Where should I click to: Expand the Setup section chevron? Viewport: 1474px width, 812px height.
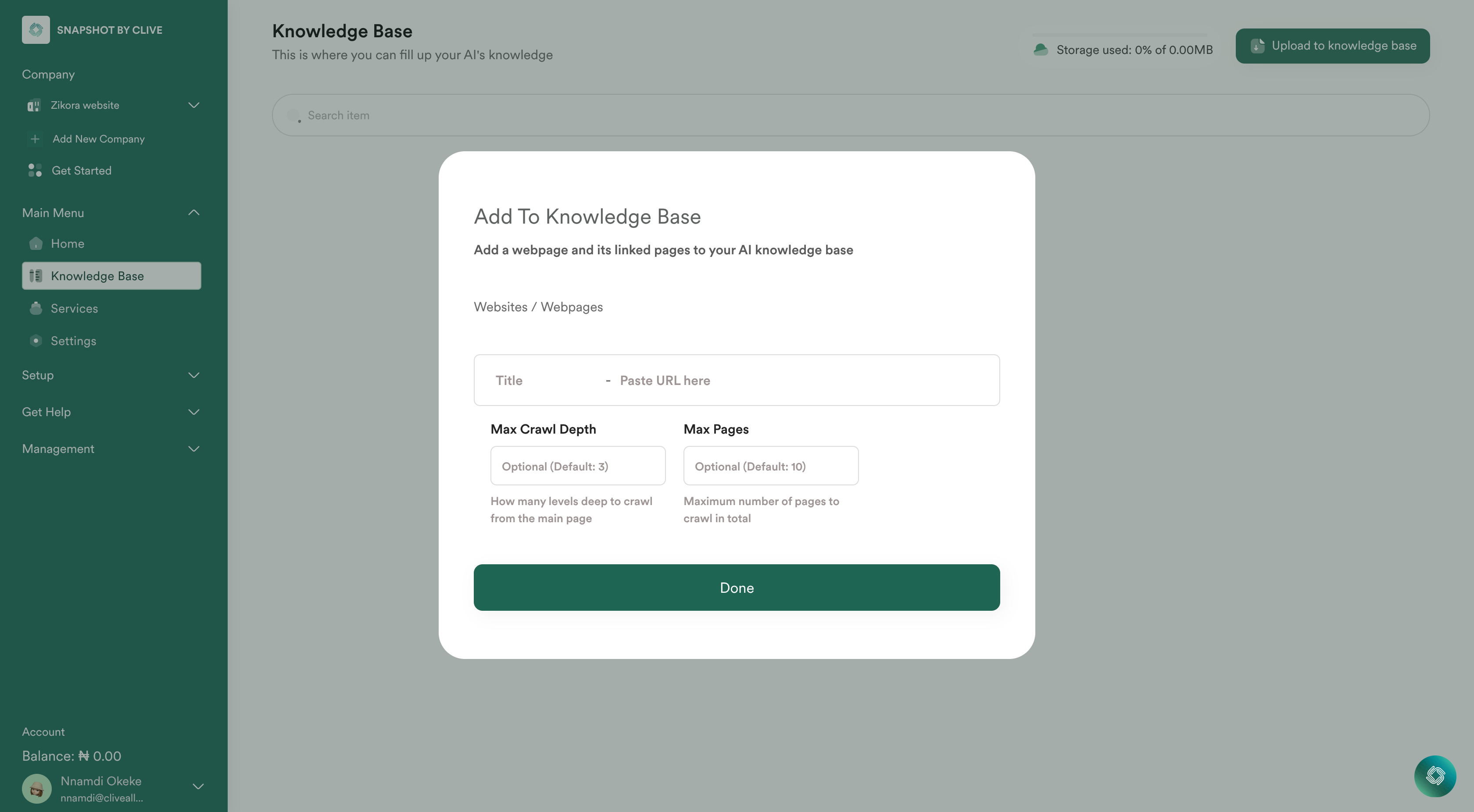pos(193,375)
